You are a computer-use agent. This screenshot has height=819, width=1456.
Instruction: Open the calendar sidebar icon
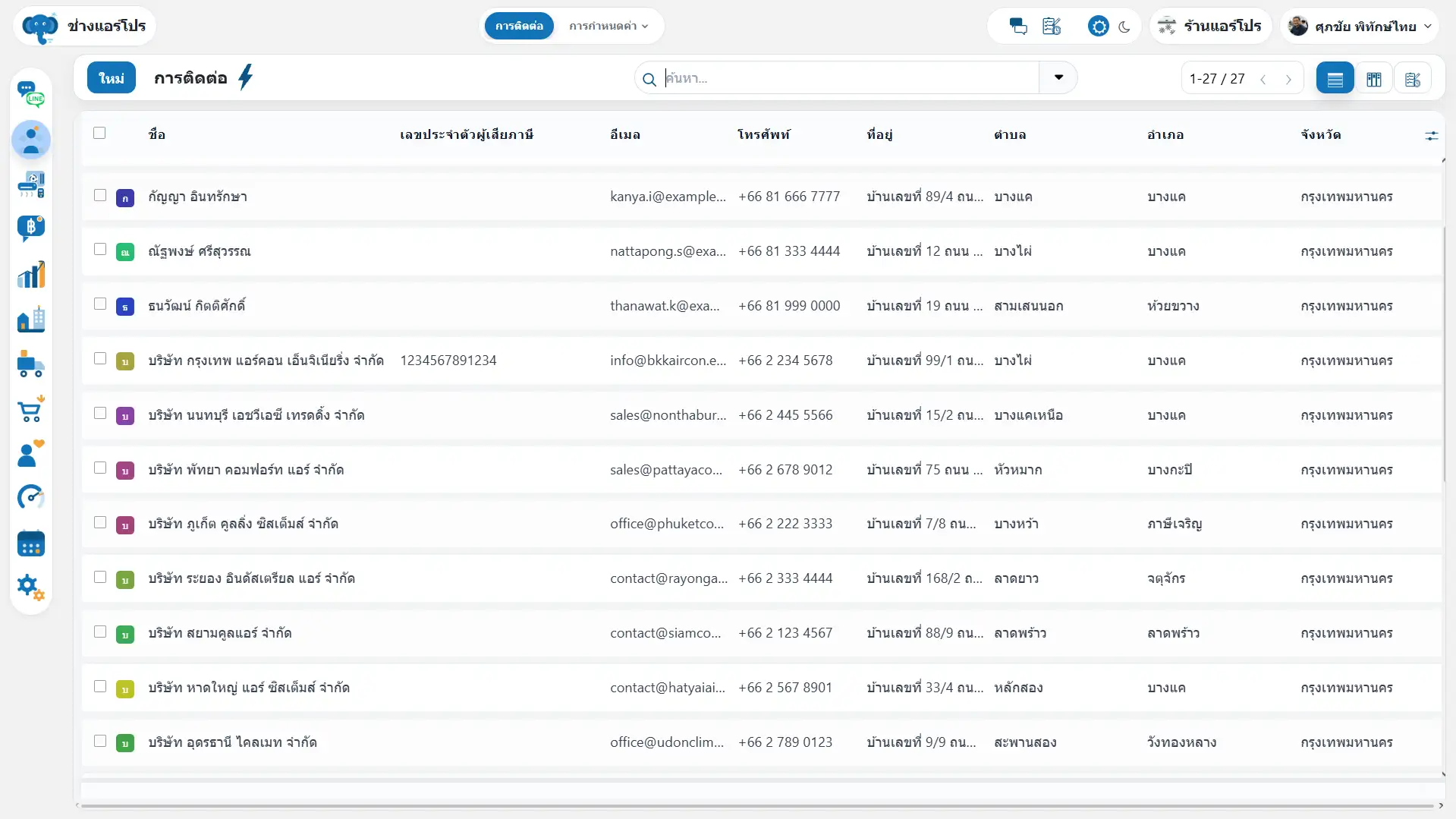tap(31, 543)
